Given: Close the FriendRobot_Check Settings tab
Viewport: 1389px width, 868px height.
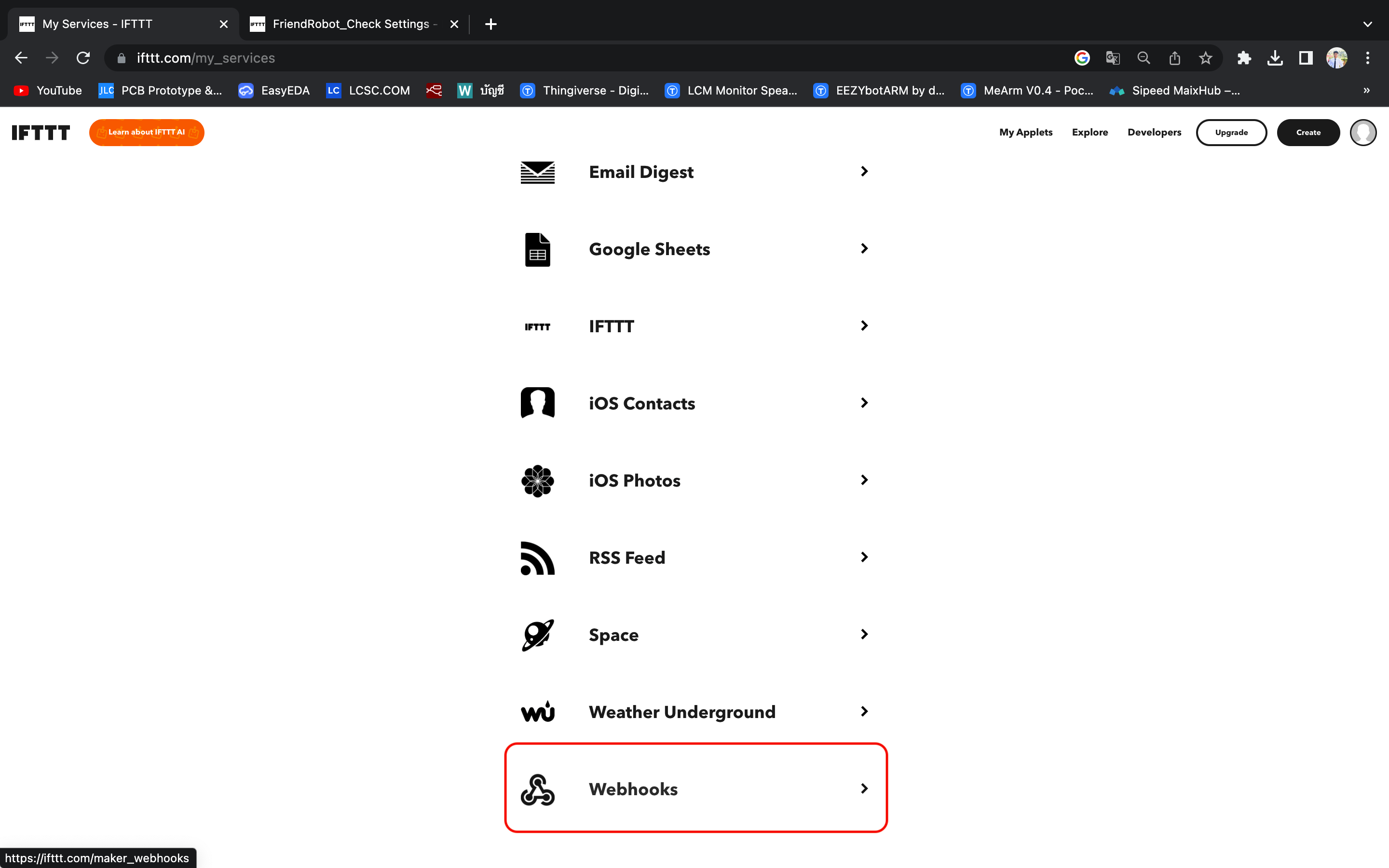Looking at the screenshot, I should pyautogui.click(x=454, y=24).
